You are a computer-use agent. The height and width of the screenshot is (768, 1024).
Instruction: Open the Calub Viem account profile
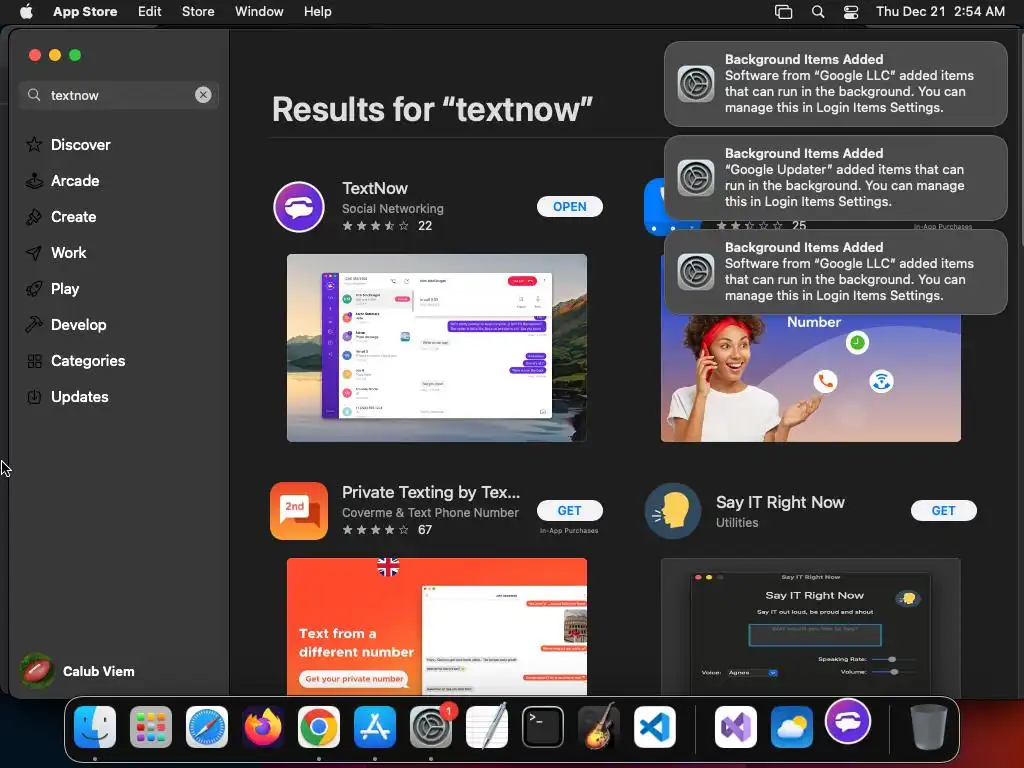[x=77, y=671]
